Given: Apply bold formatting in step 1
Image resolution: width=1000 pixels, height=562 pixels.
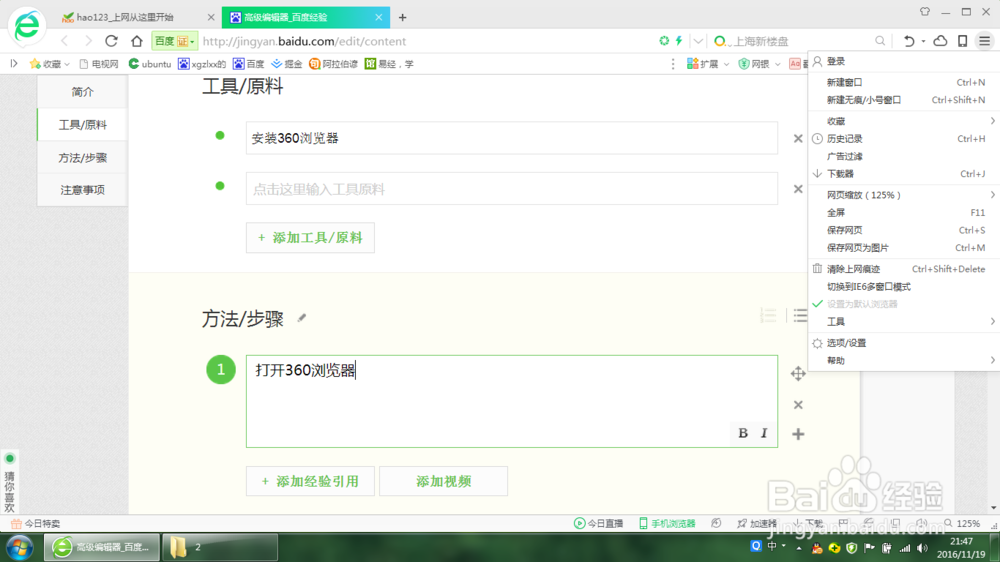Looking at the screenshot, I should (x=743, y=433).
